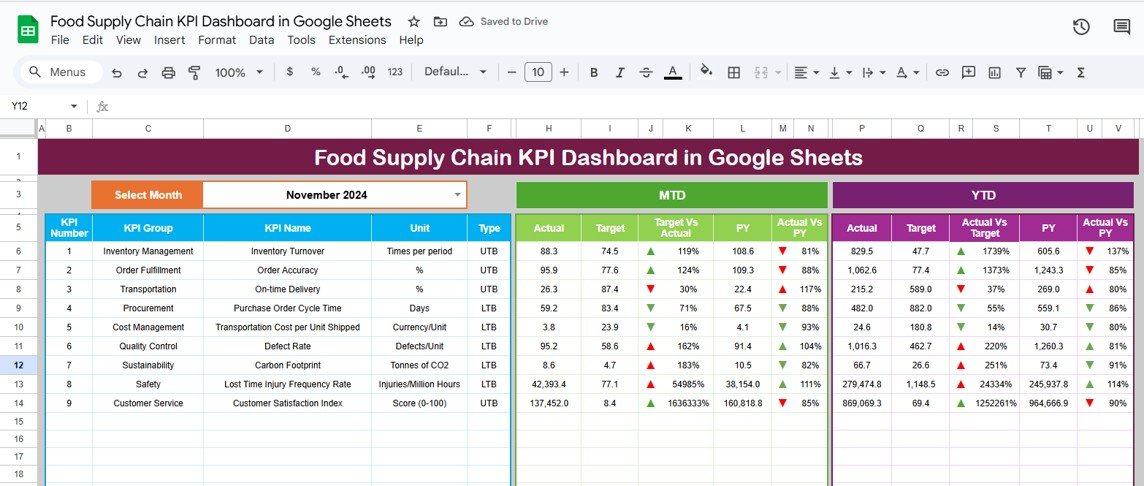
Task: Open text rotation options
Action: [x=907, y=72]
